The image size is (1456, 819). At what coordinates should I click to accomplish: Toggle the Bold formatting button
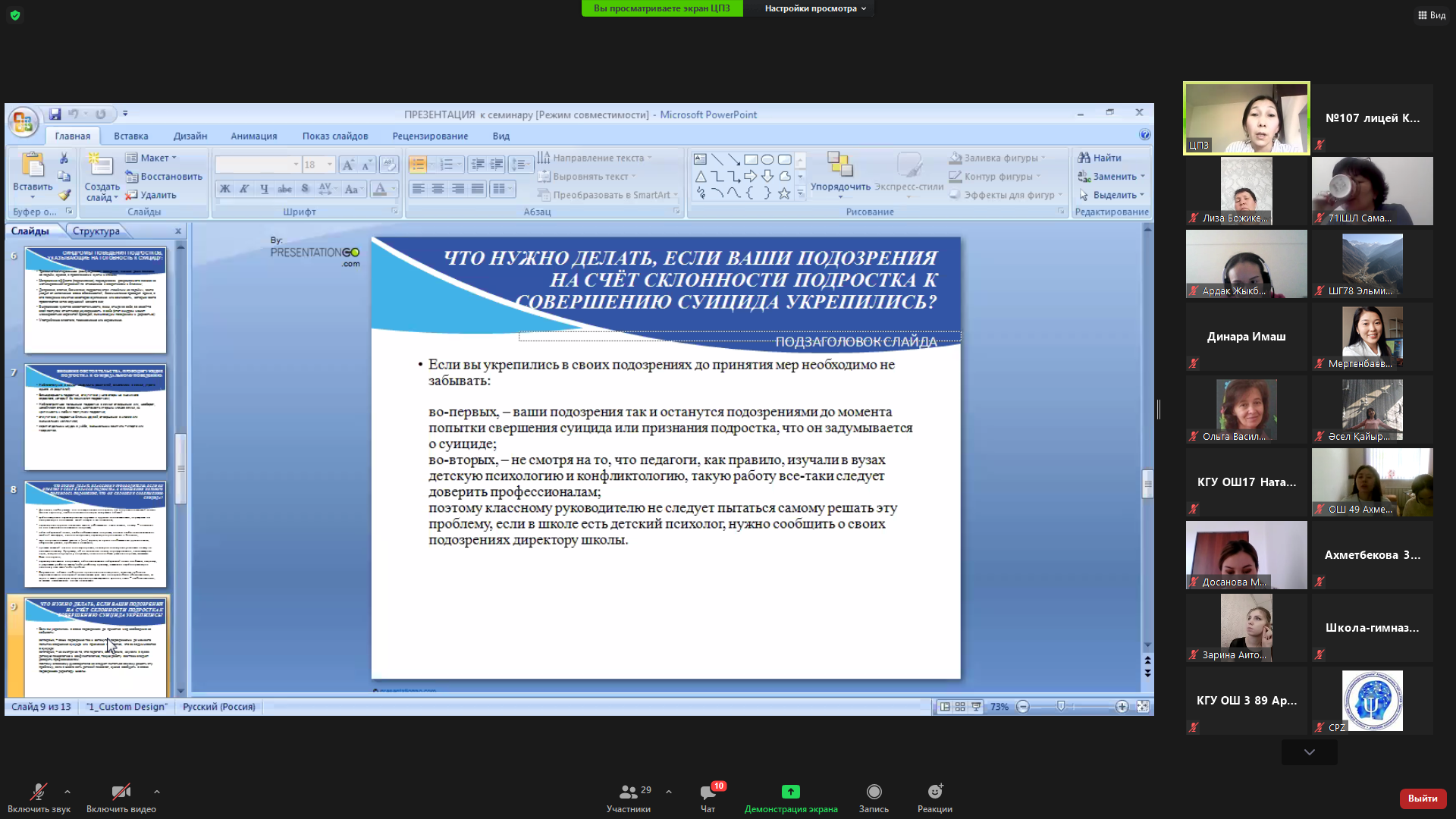[225, 189]
